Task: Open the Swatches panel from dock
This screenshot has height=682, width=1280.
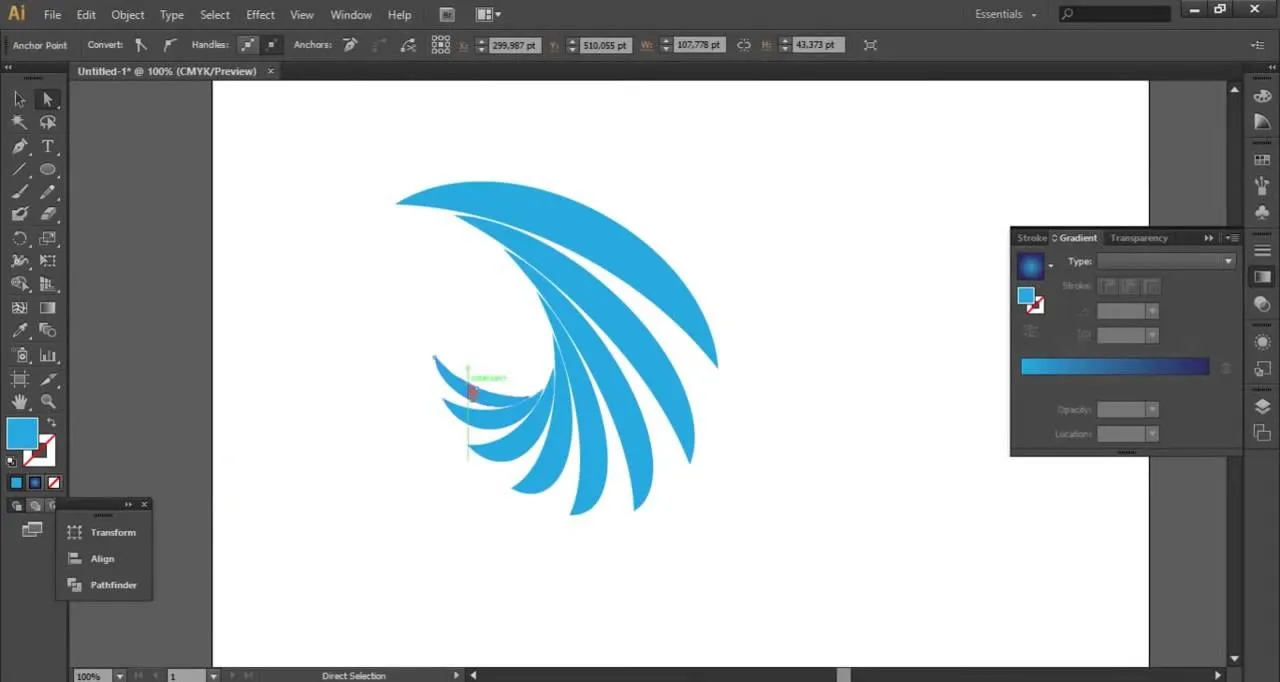Action: click(x=1262, y=160)
